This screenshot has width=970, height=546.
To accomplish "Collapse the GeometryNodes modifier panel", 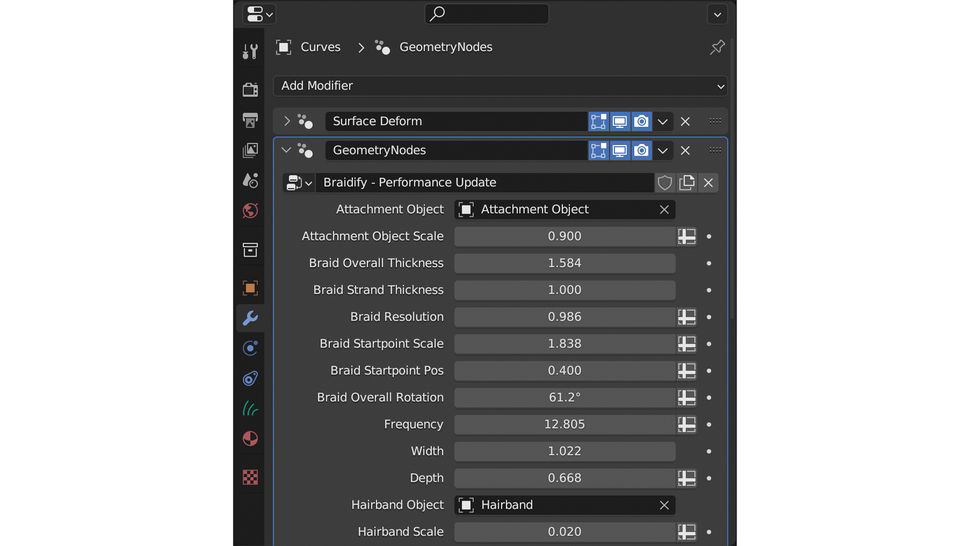I will pos(287,151).
